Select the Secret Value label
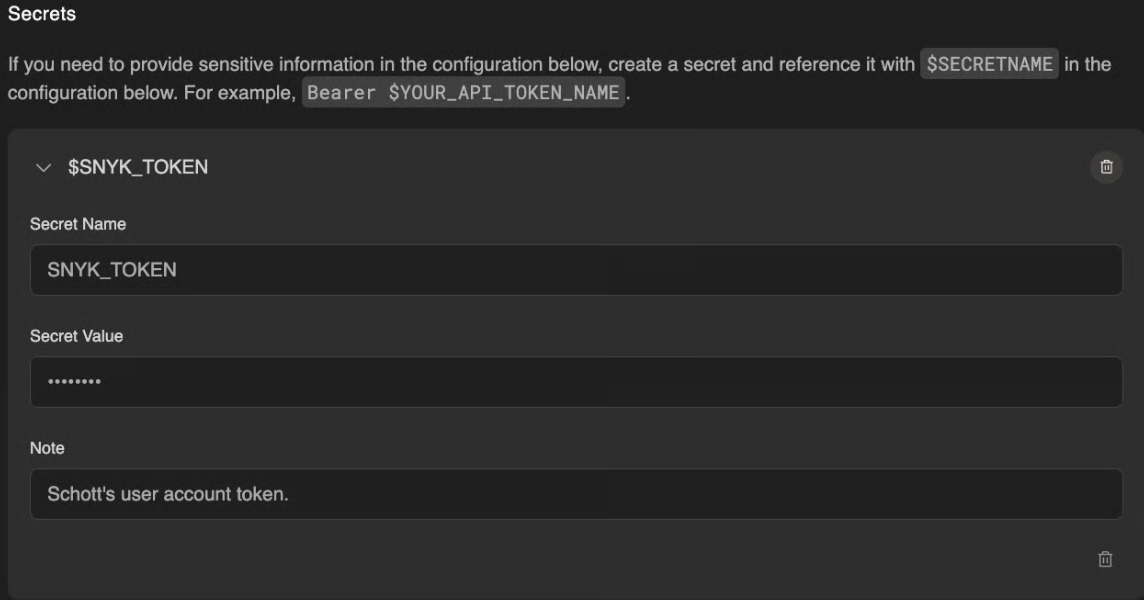The image size is (1144, 600). 77,336
